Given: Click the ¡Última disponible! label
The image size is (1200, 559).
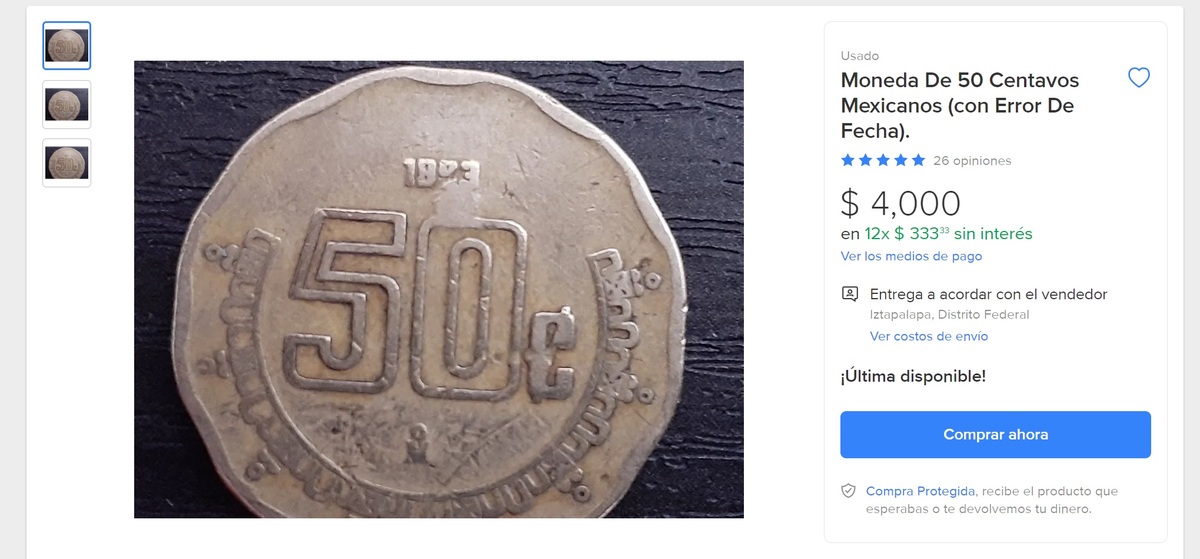Looking at the screenshot, I should 913,377.
